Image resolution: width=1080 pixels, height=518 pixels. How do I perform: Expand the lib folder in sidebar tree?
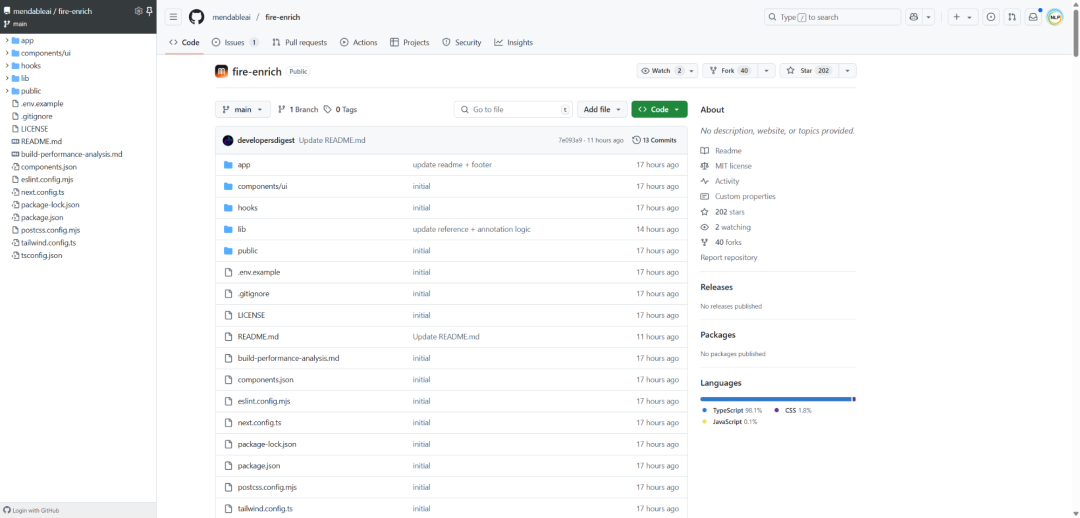tap(7, 78)
